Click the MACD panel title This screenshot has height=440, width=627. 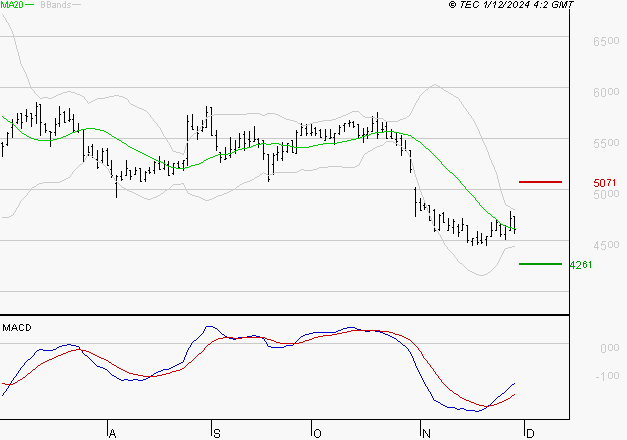17,328
